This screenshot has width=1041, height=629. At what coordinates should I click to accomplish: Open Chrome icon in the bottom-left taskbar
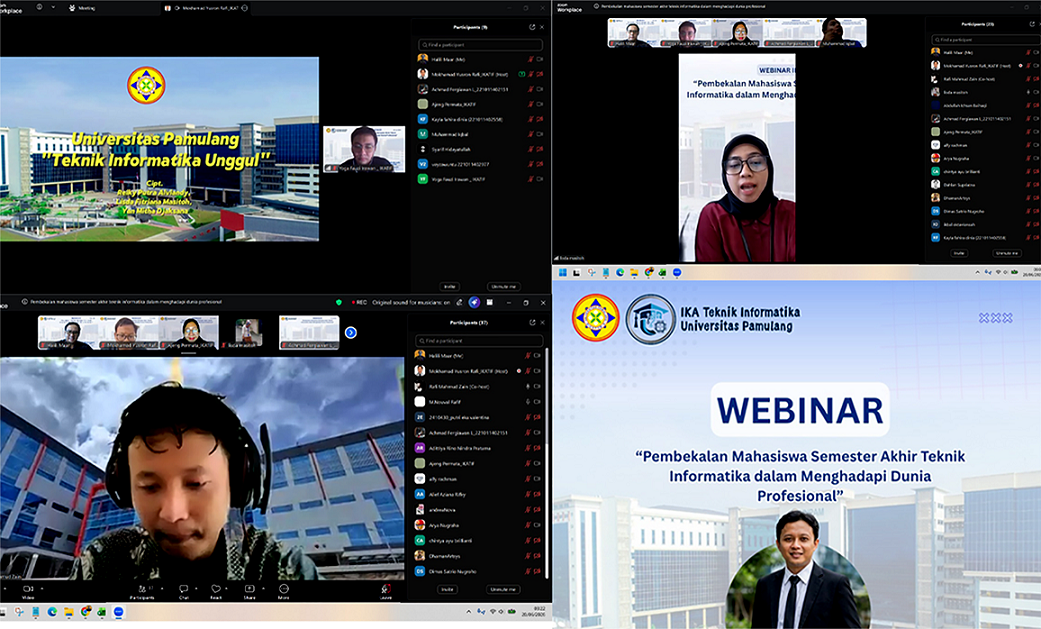(86, 612)
